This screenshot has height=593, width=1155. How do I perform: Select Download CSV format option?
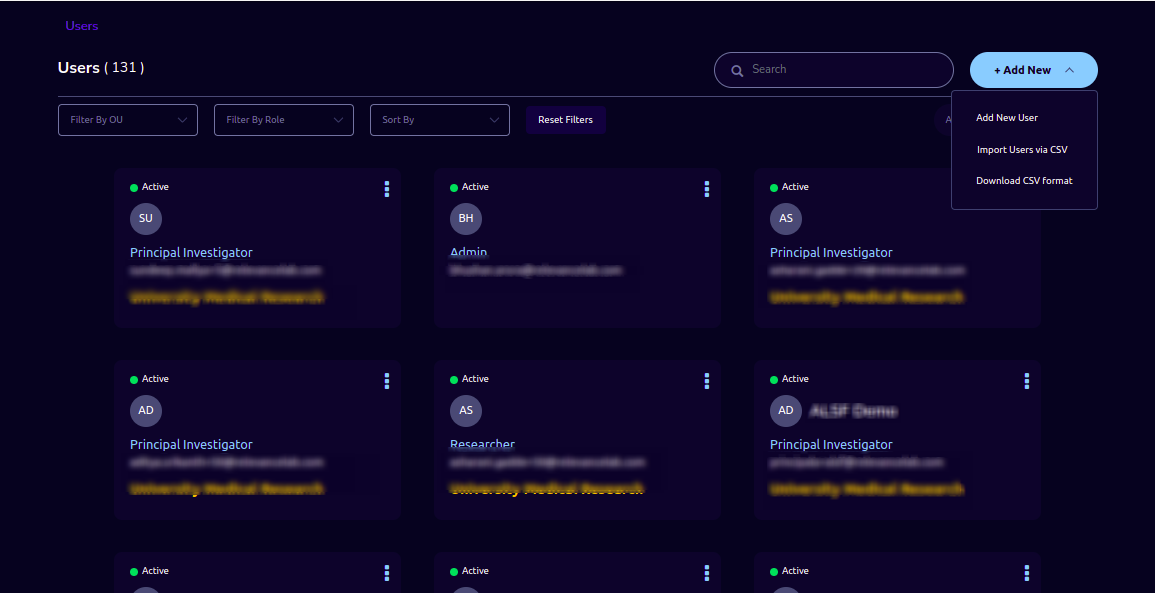coord(1025,180)
